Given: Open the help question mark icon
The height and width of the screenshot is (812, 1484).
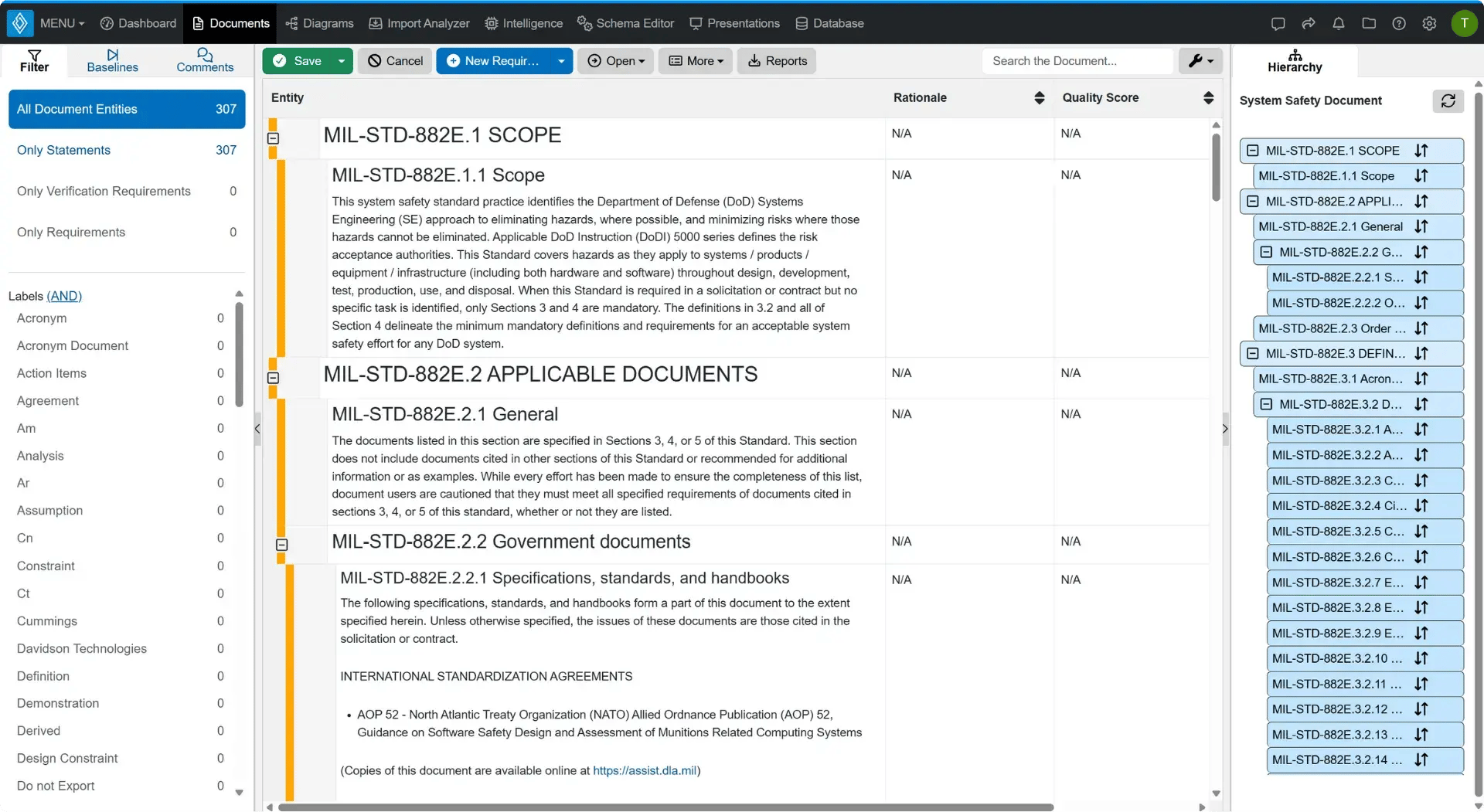Looking at the screenshot, I should [x=1399, y=23].
